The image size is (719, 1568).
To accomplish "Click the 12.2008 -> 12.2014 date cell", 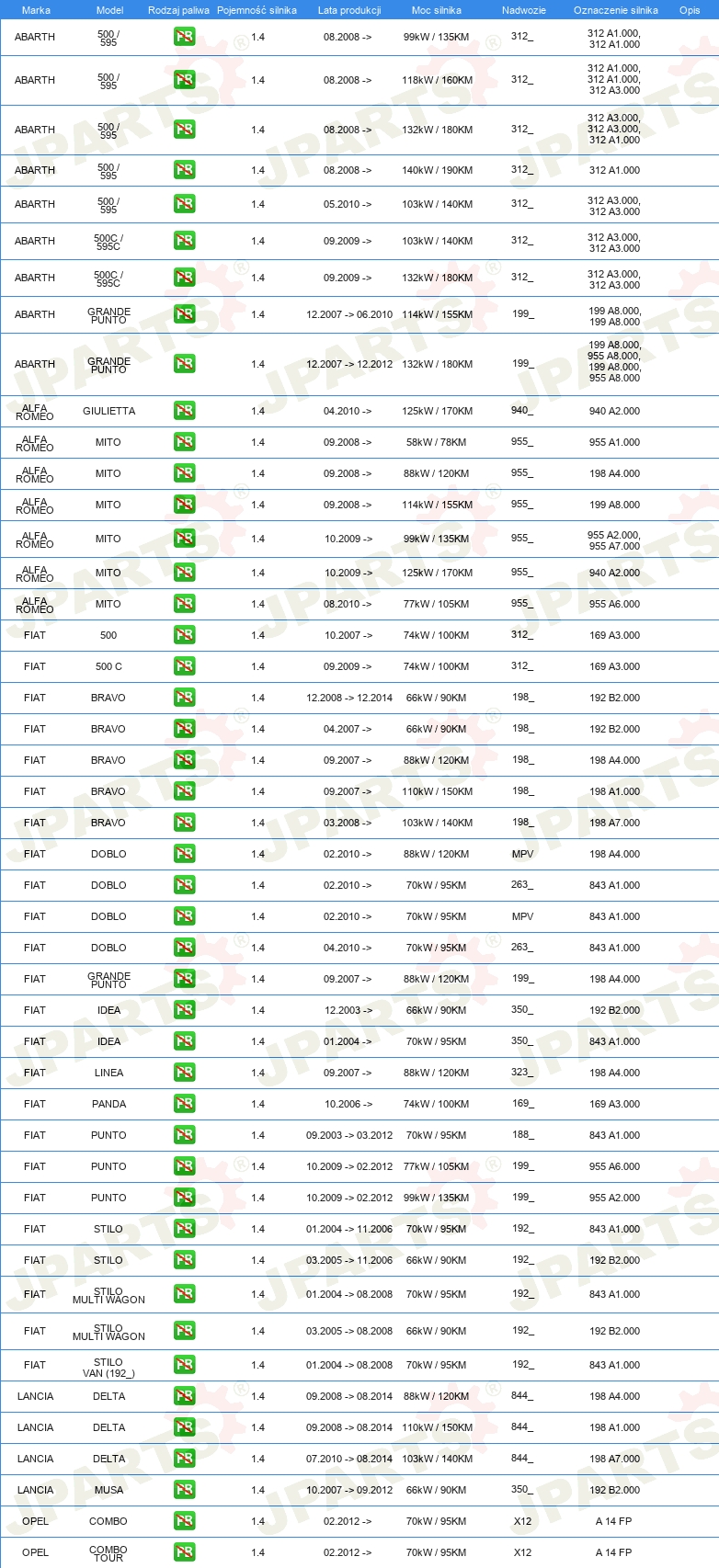I will click(x=349, y=698).
